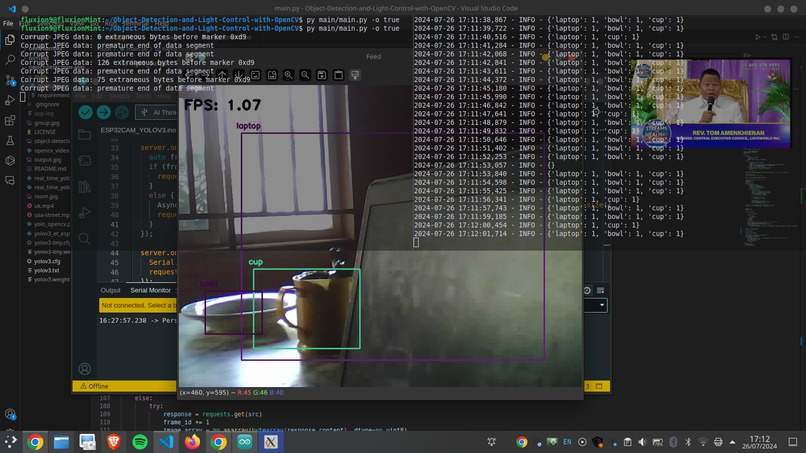Open the Arduino IDE Sketchbook folder icon
Screen dimensions: 806x453
(85, 135)
